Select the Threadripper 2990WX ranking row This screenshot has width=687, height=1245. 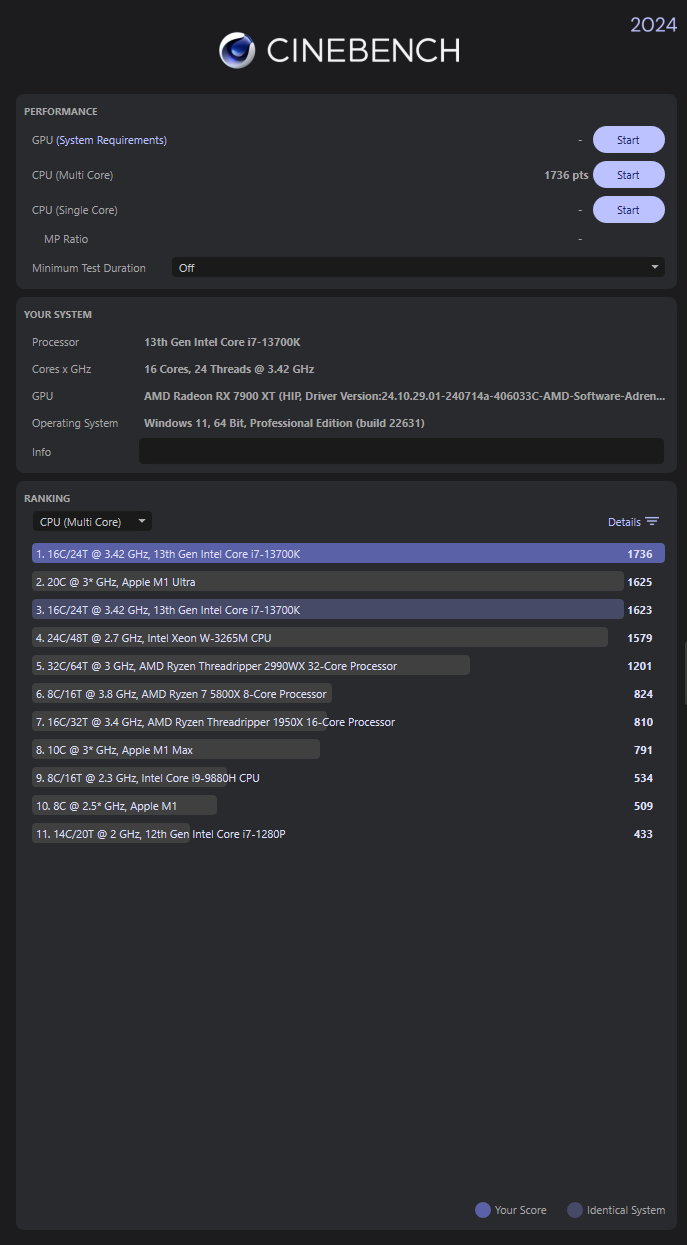pos(348,666)
